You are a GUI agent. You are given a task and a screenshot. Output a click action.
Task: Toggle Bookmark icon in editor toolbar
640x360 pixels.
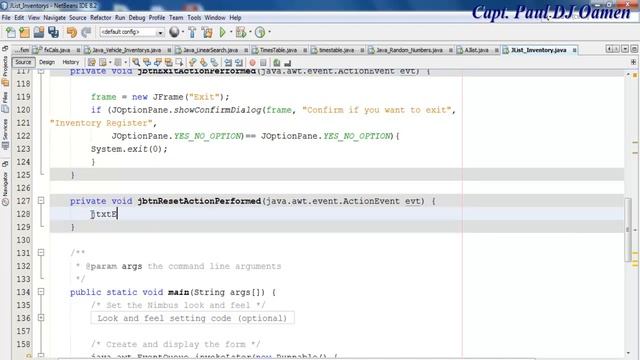[214, 62]
